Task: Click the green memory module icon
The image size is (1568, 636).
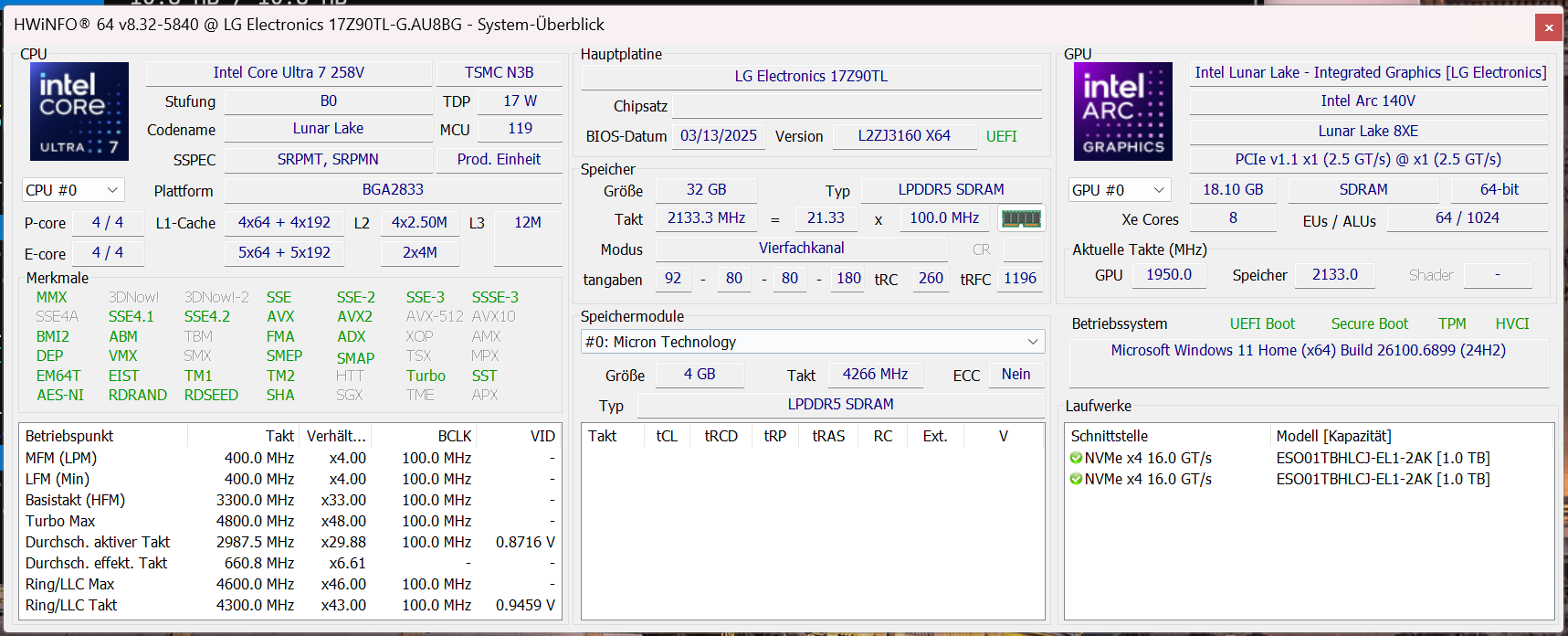Action: coord(1021,218)
